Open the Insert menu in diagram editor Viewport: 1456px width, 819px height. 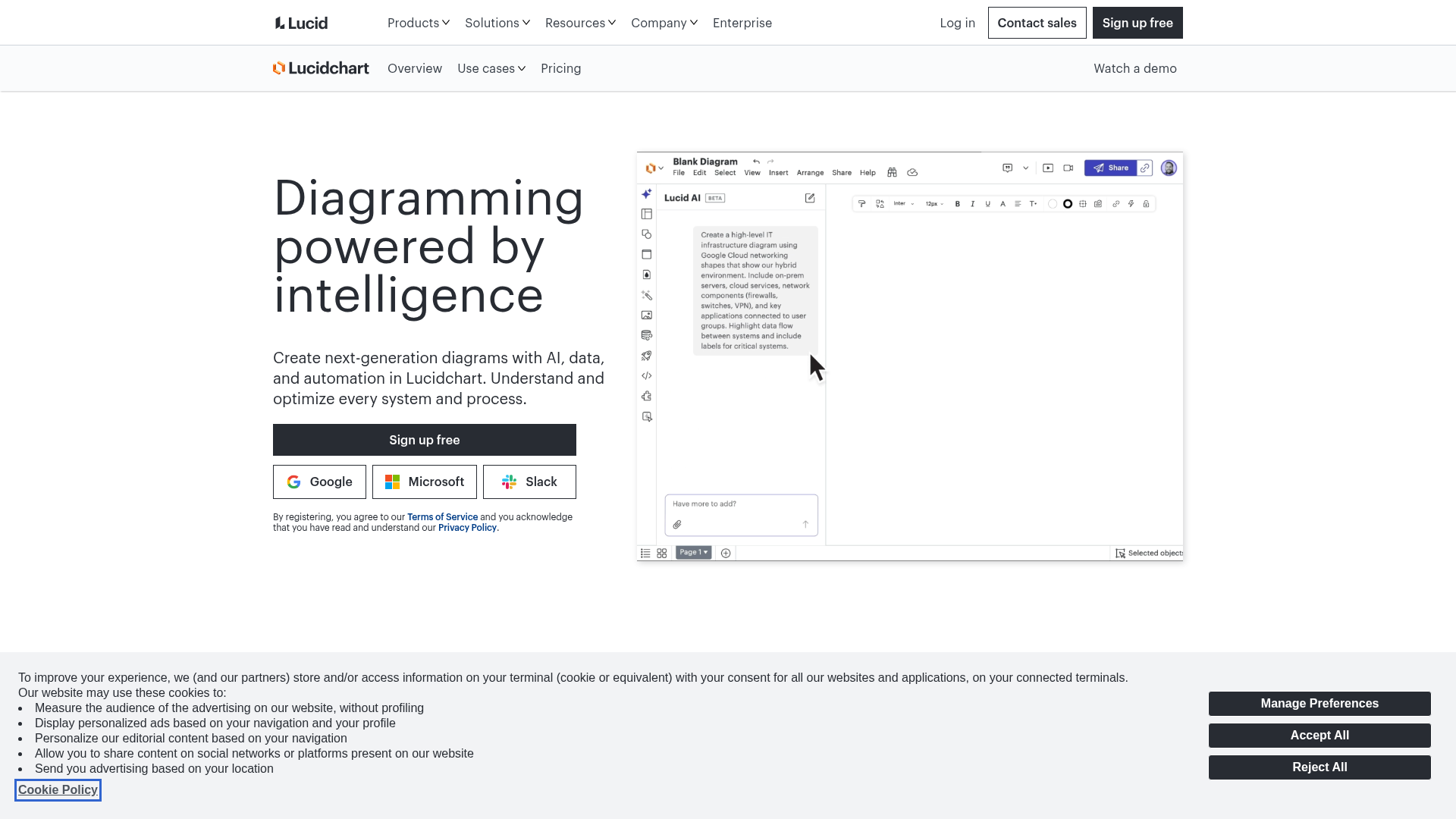[779, 173]
